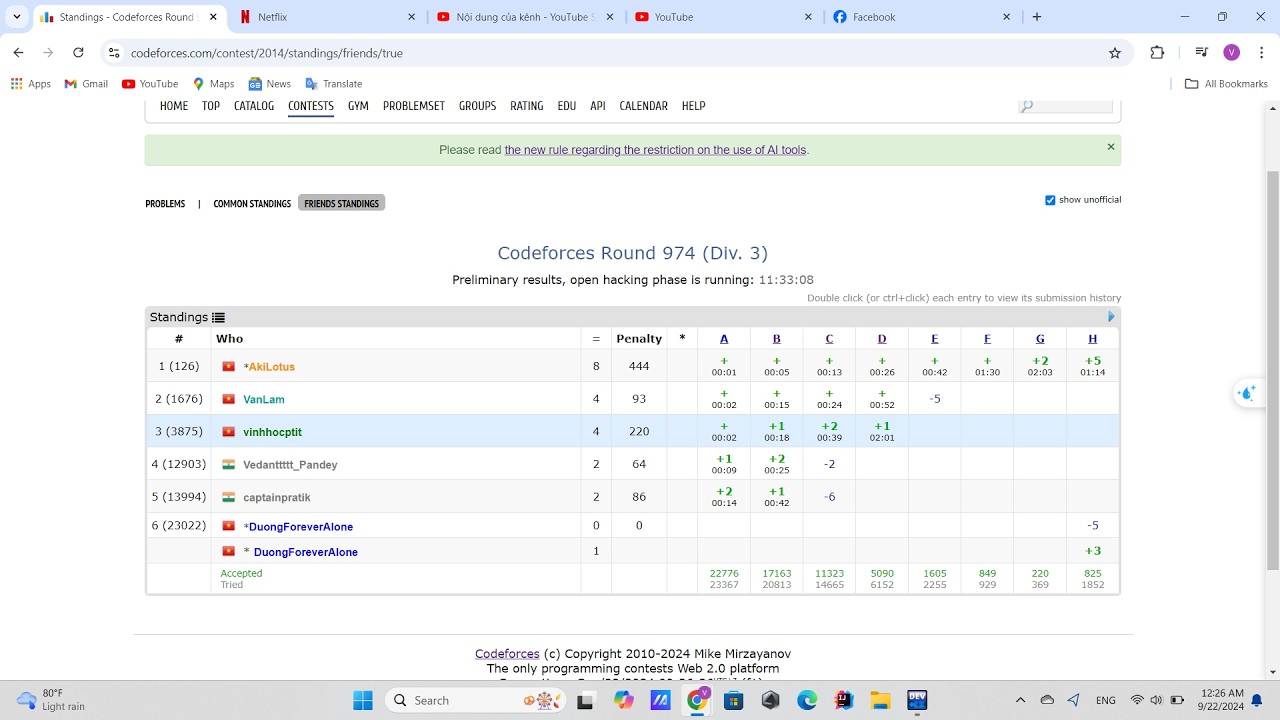
Task: Select FRIENDS STANDINGS sub-tab
Action: (x=342, y=204)
